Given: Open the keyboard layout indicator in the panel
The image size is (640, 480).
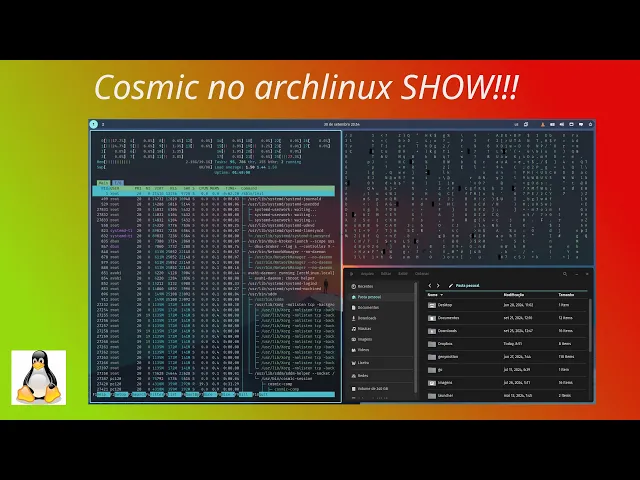Looking at the screenshot, I should [516, 124].
